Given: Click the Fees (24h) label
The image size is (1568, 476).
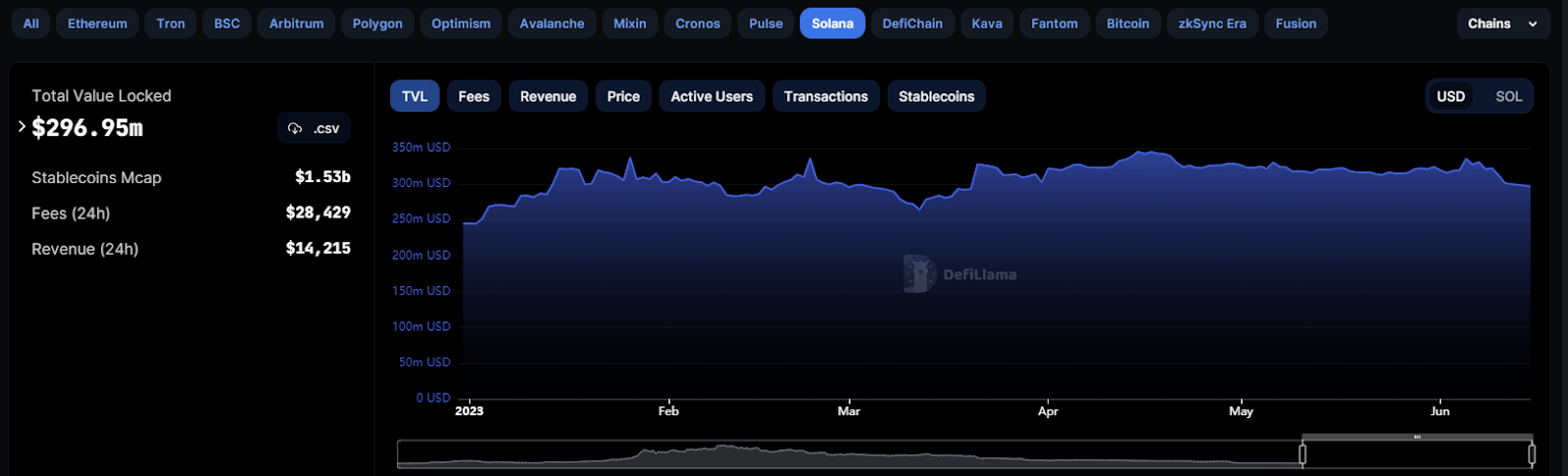Looking at the screenshot, I should (x=71, y=214).
